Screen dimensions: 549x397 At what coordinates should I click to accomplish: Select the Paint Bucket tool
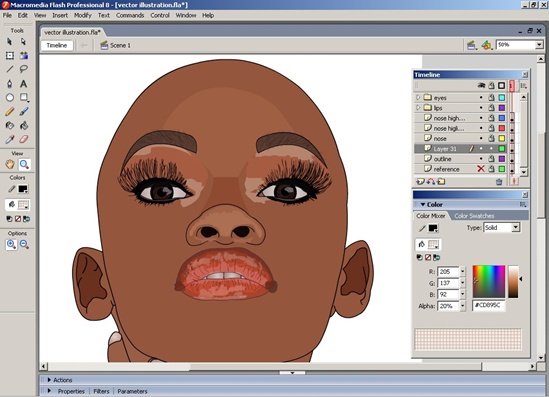click(23, 125)
